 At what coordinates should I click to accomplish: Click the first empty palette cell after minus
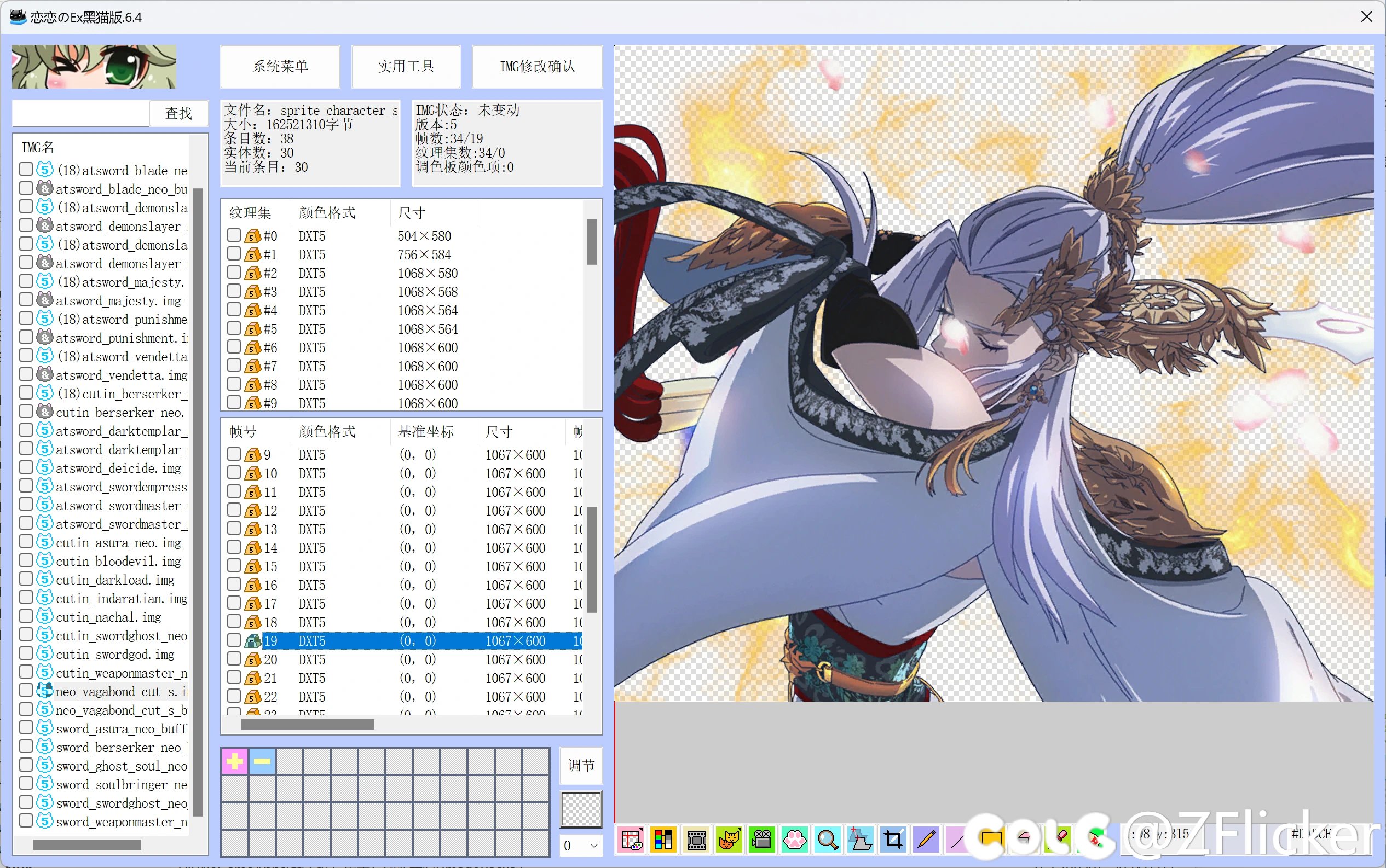[290, 761]
